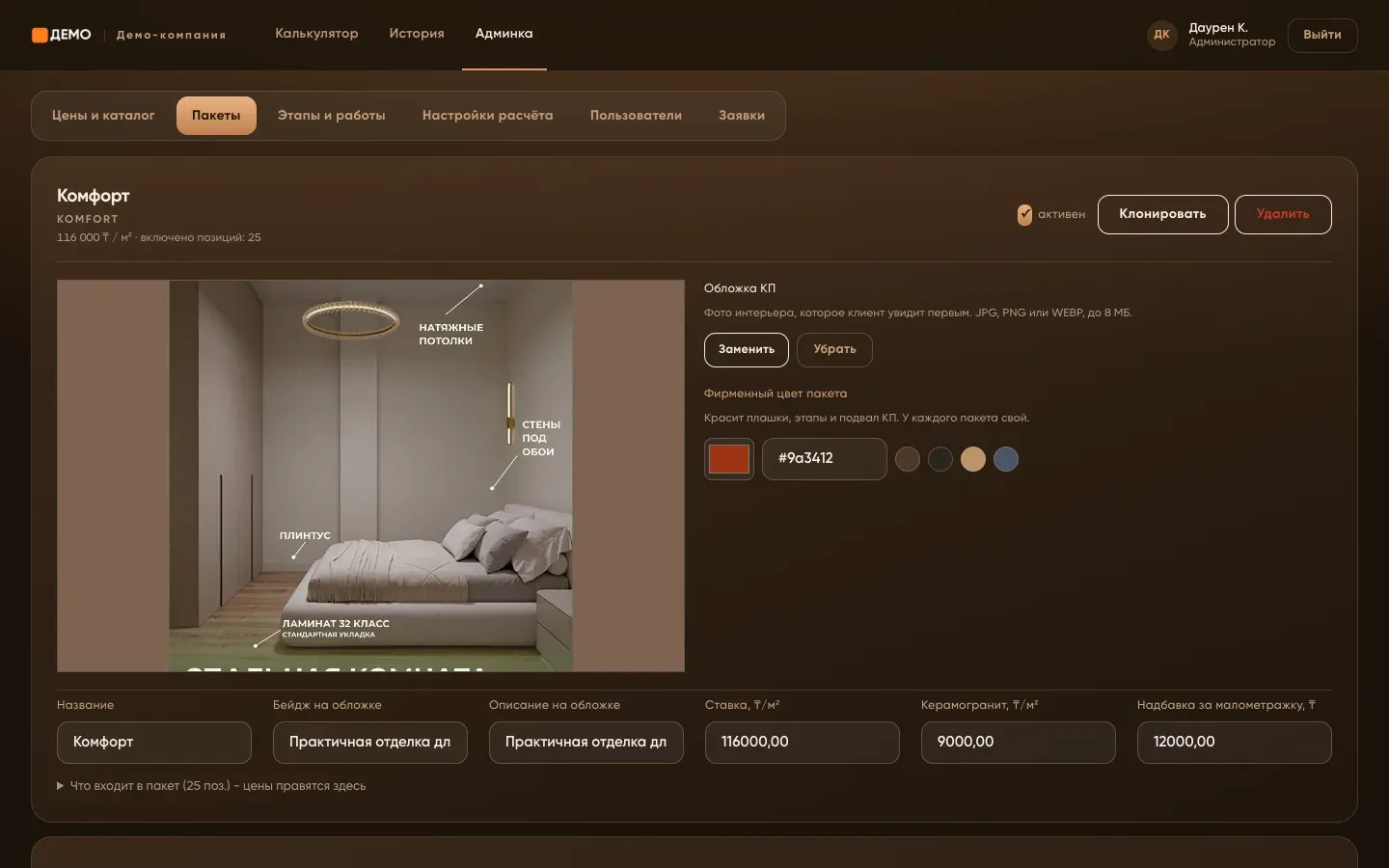The width and height of the screenshot is (1389, 868).
Task: Click the Клонировать button
Action: pos(1163,214)
